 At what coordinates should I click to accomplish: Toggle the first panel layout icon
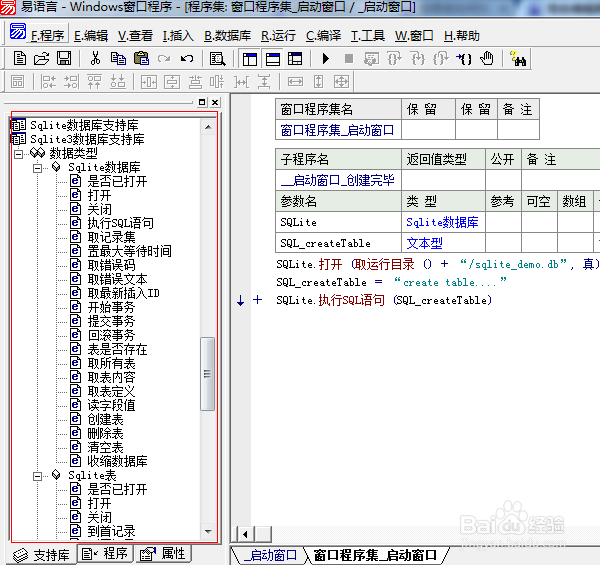(250, 59)
